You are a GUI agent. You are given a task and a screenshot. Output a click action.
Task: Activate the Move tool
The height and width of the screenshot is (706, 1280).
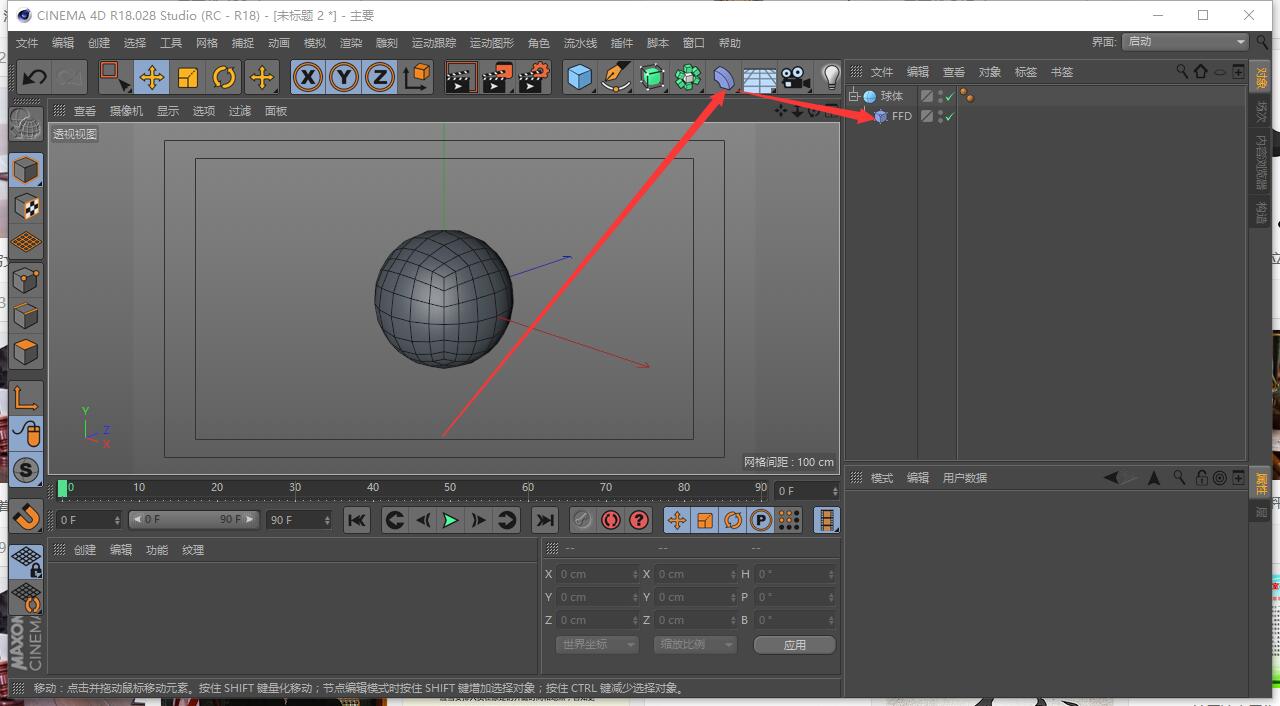152,77
